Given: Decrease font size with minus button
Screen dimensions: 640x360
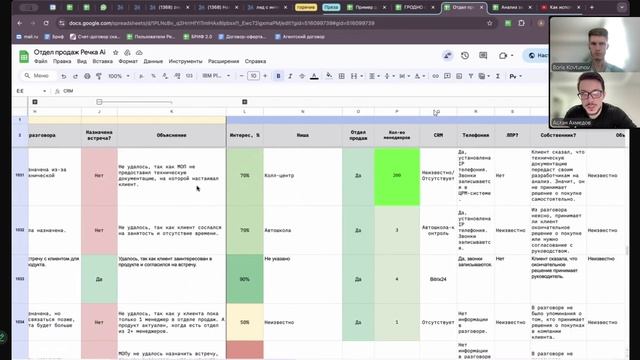Looking at the screenshot, I should (242, 76).
